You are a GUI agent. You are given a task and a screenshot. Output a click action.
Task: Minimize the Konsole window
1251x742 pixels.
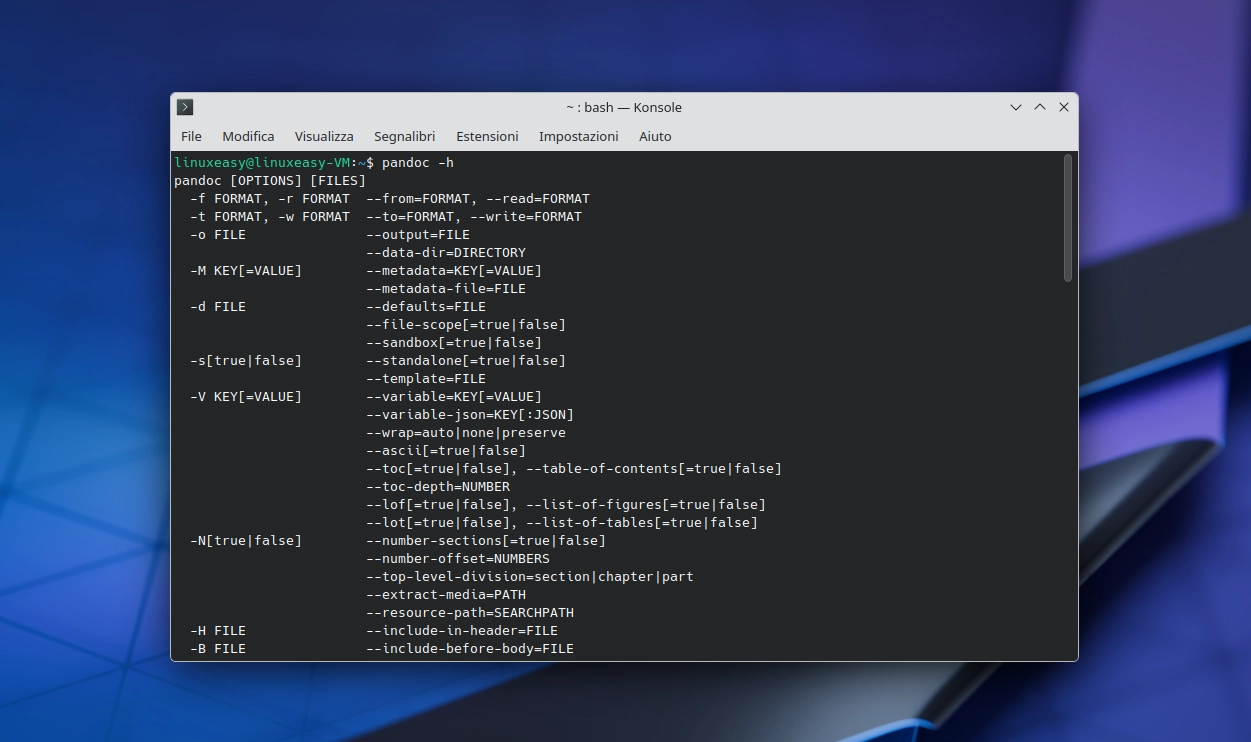(1016, 107)
